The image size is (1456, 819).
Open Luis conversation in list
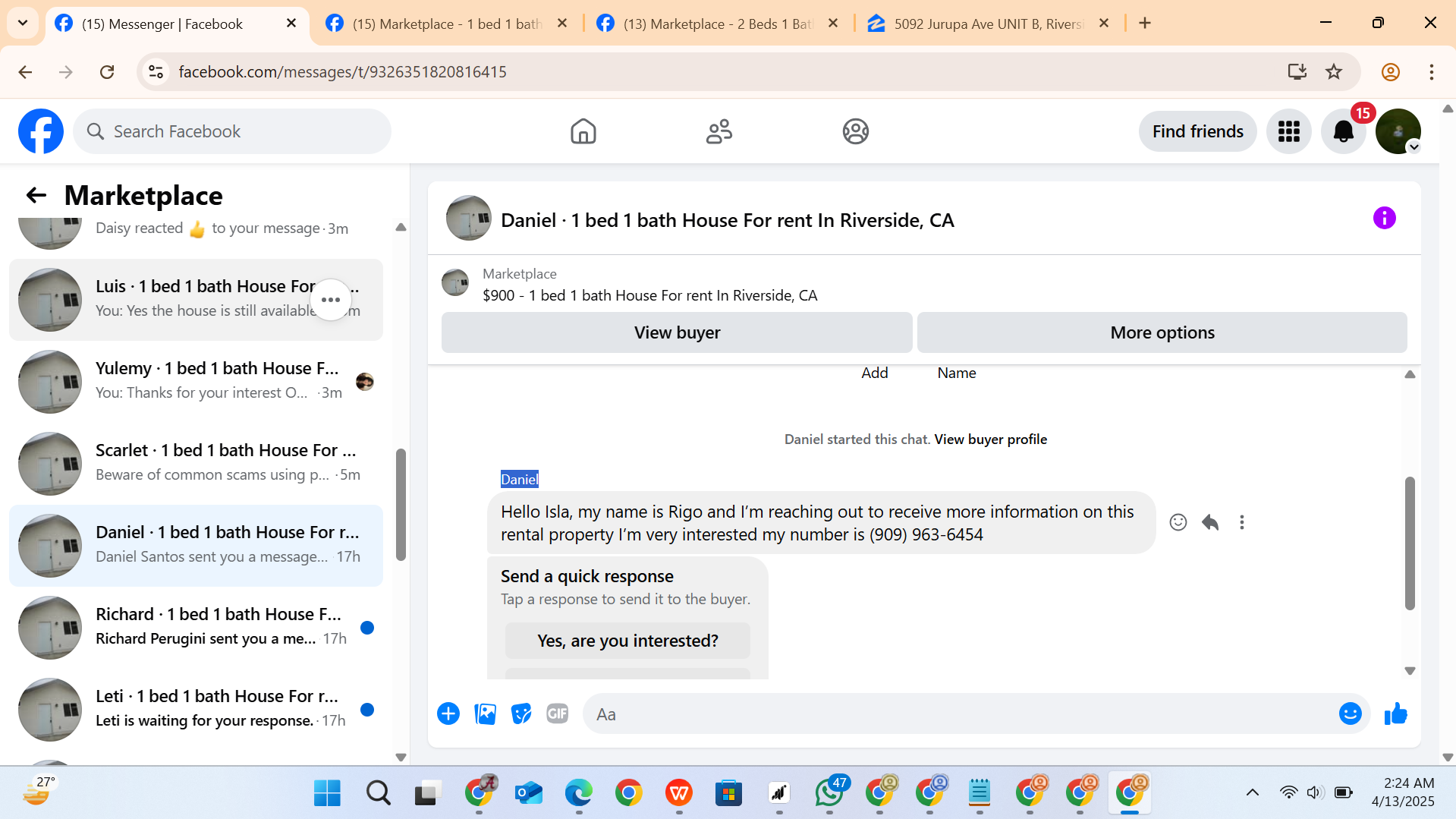coord(196,299)
